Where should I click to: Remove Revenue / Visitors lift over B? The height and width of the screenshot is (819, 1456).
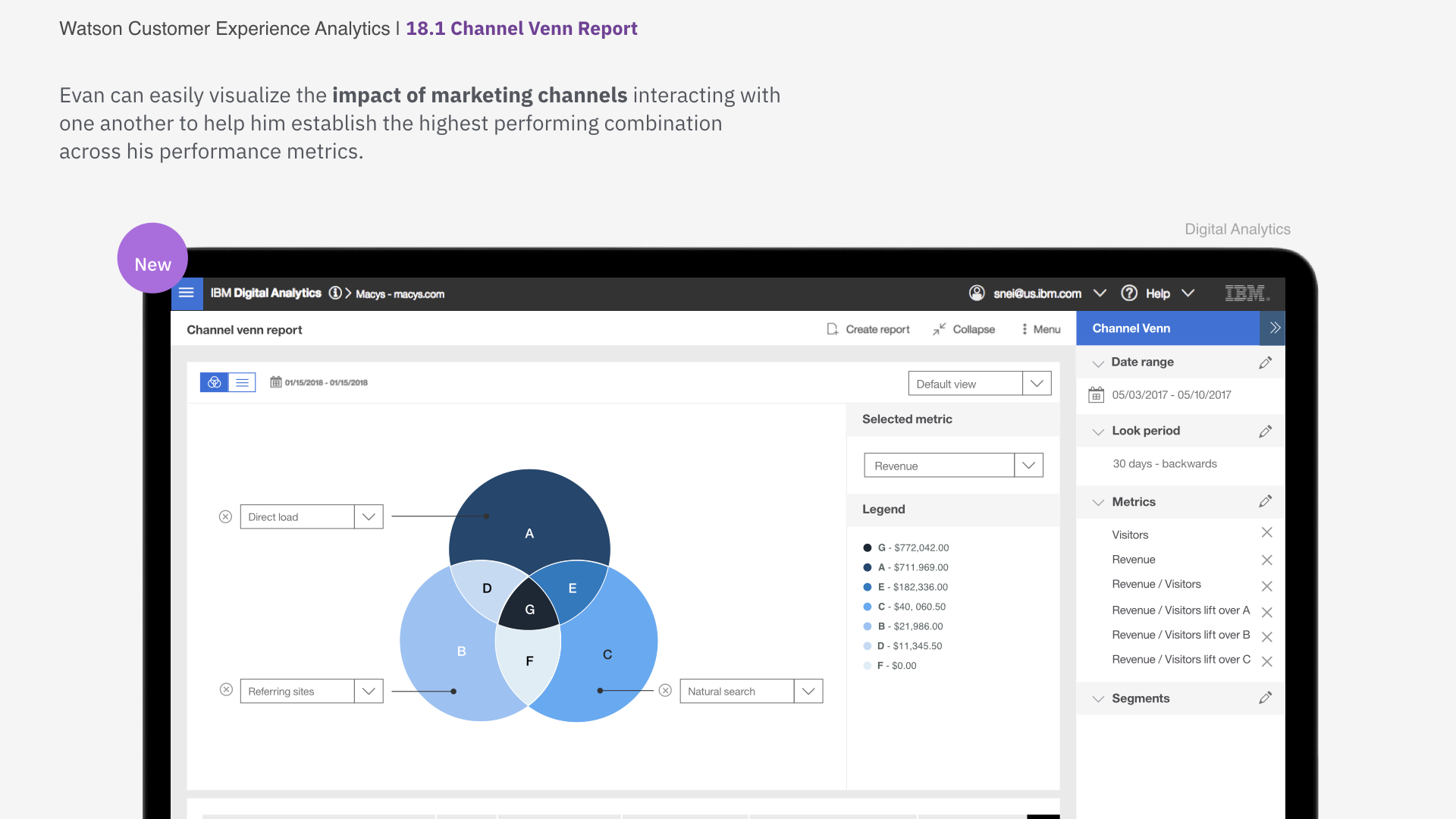[1266, 637]
